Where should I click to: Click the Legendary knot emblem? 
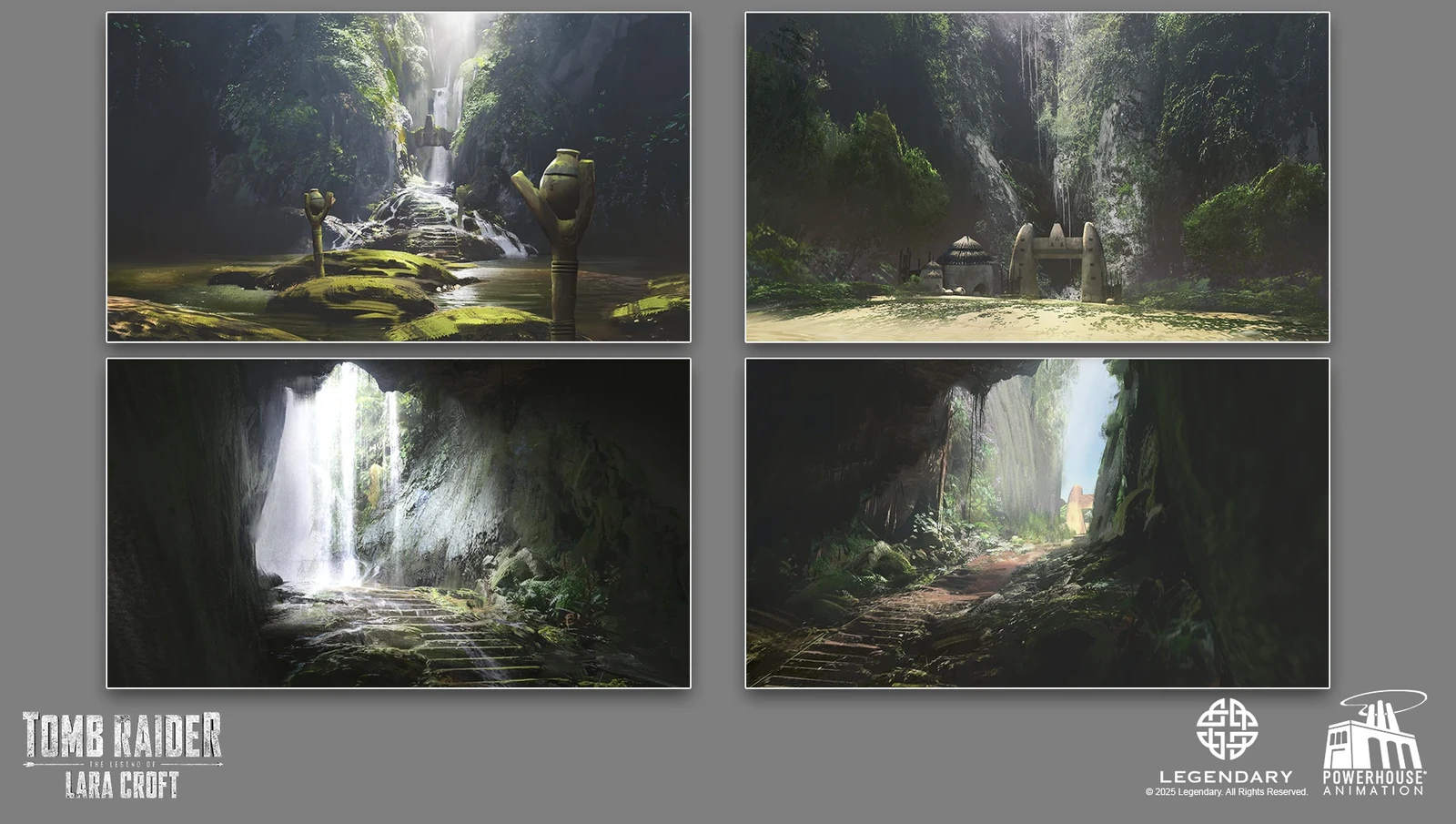[x=1227, y=729]
